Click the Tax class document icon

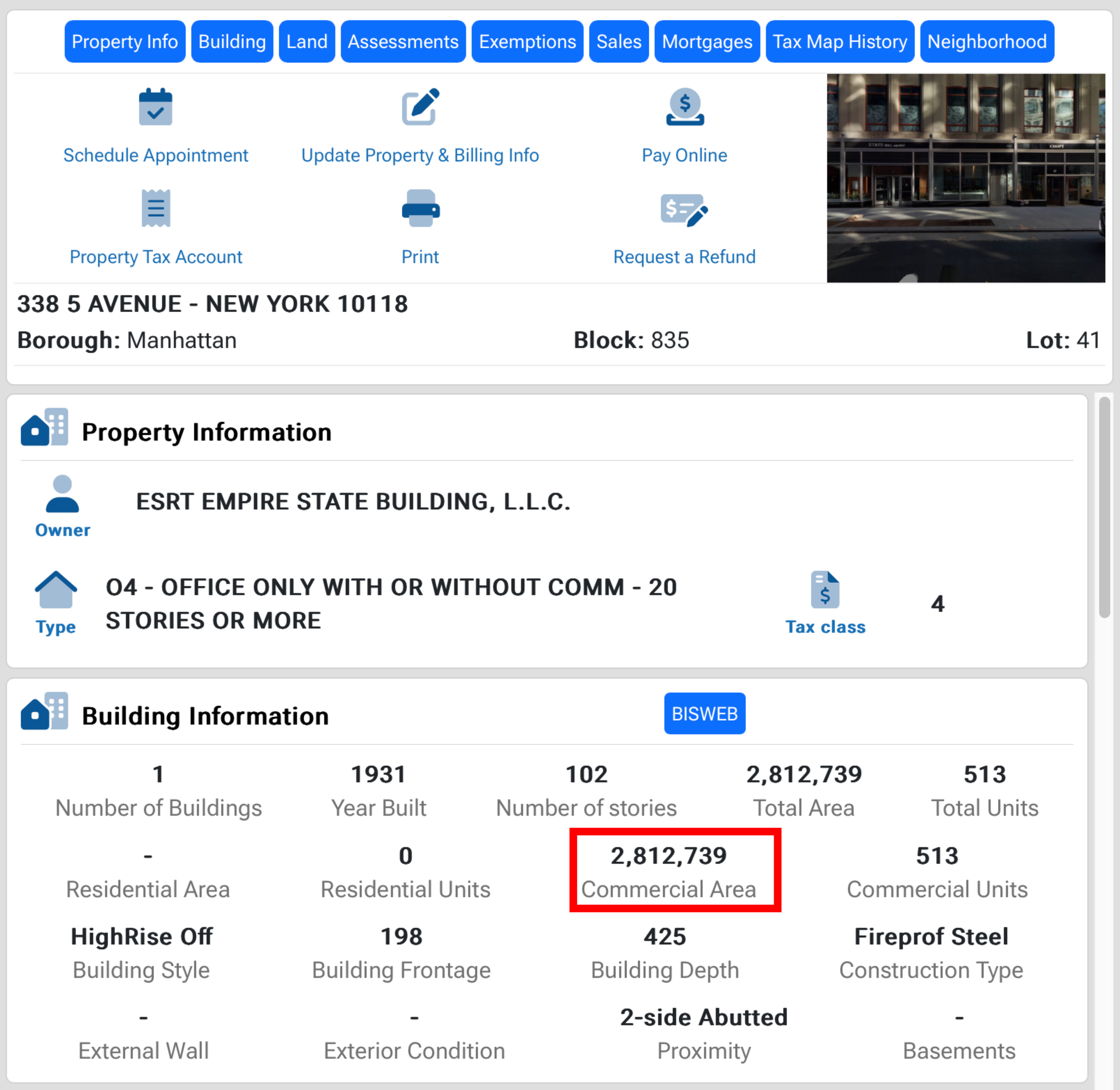825,590
